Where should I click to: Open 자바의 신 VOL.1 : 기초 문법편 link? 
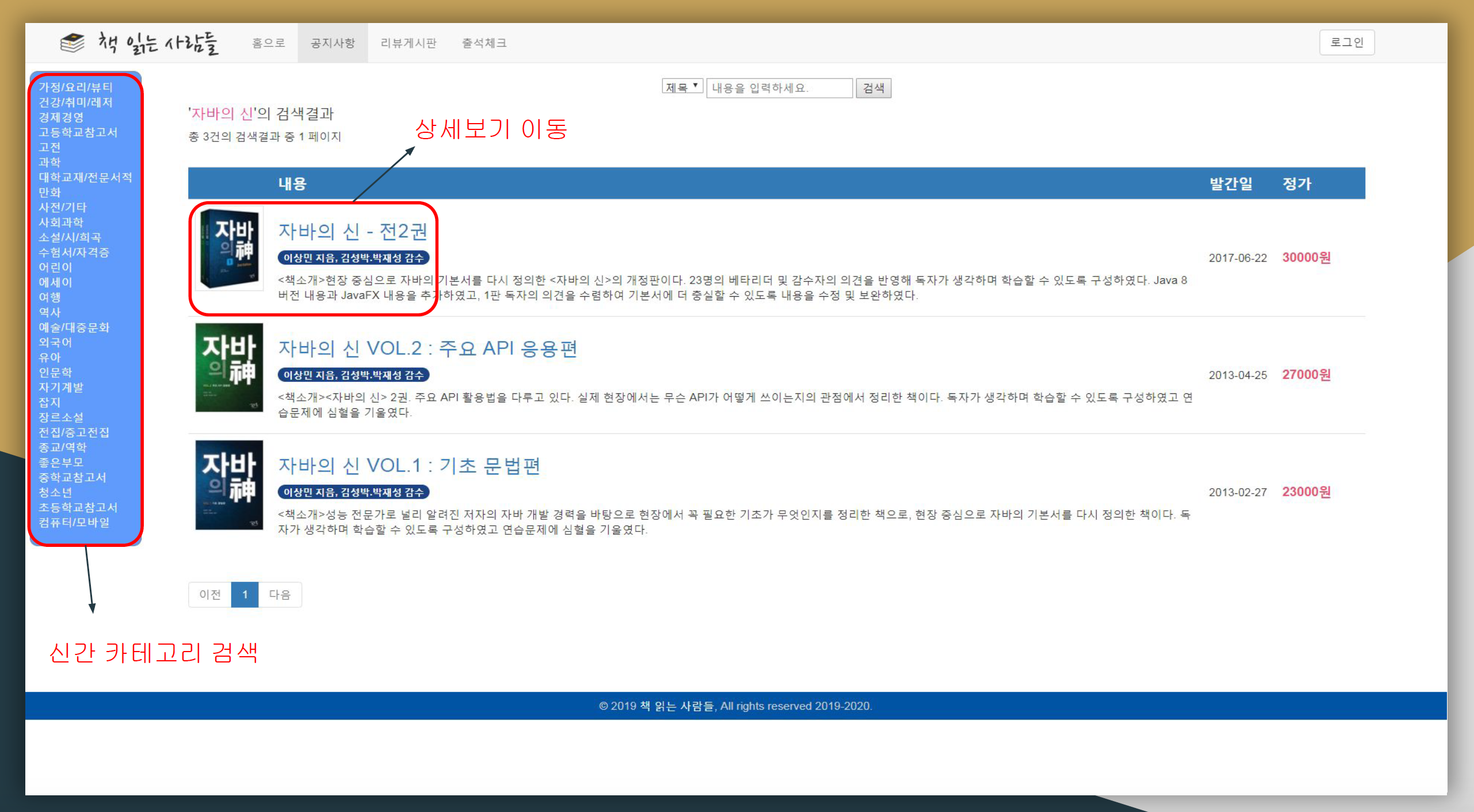pyautogui.click(x=409, y=466)
